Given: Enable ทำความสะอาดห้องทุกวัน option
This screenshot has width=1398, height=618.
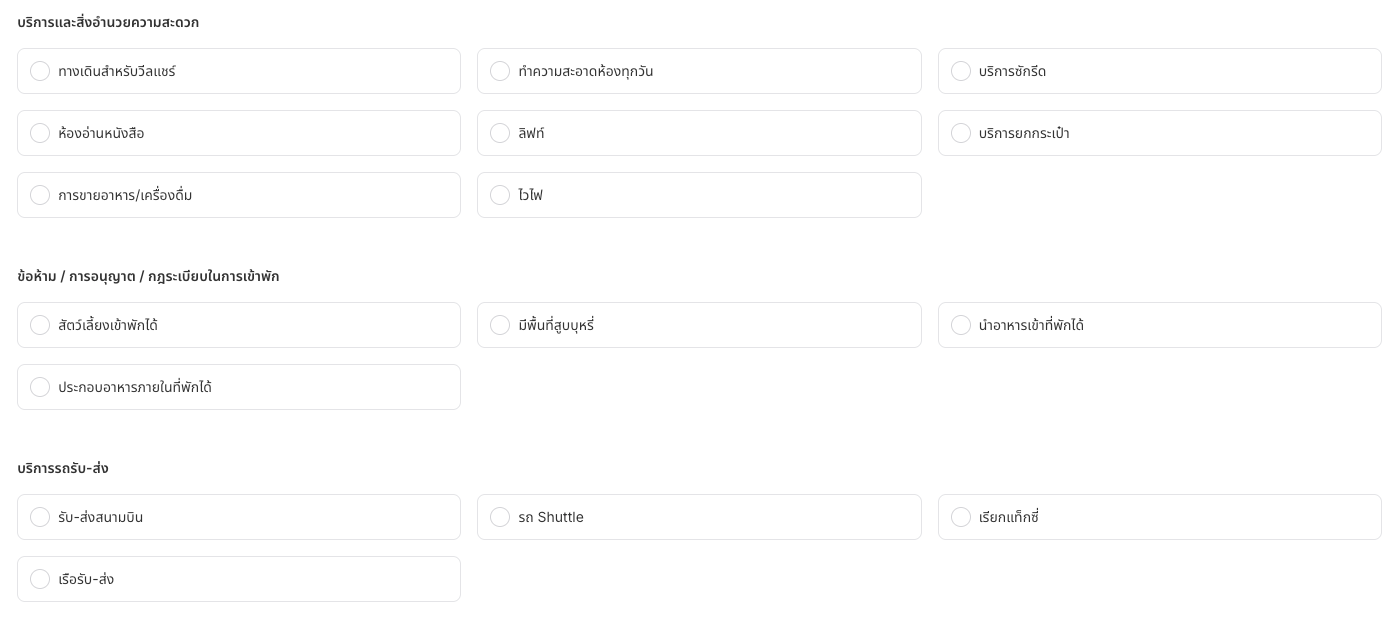Looking at the screenshot, I should (500, 71).
